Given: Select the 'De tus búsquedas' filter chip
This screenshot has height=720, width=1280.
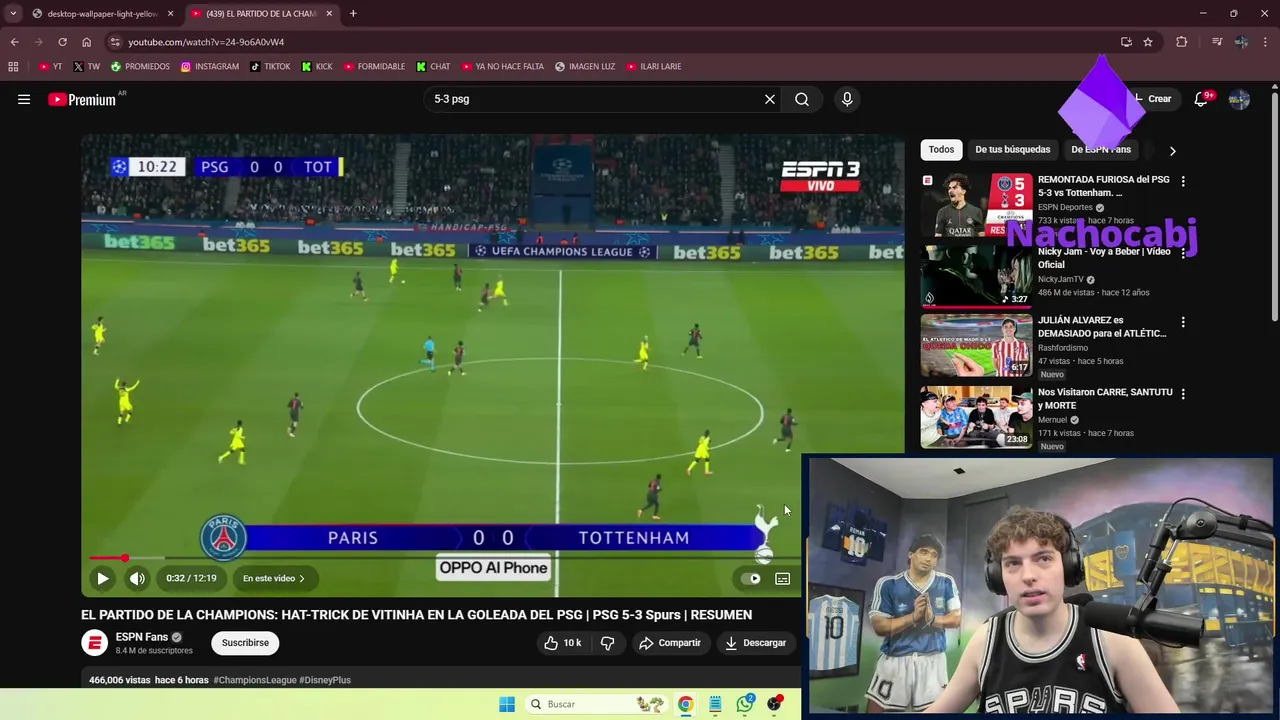Looking at the screenshot, I should [1013, 150].
